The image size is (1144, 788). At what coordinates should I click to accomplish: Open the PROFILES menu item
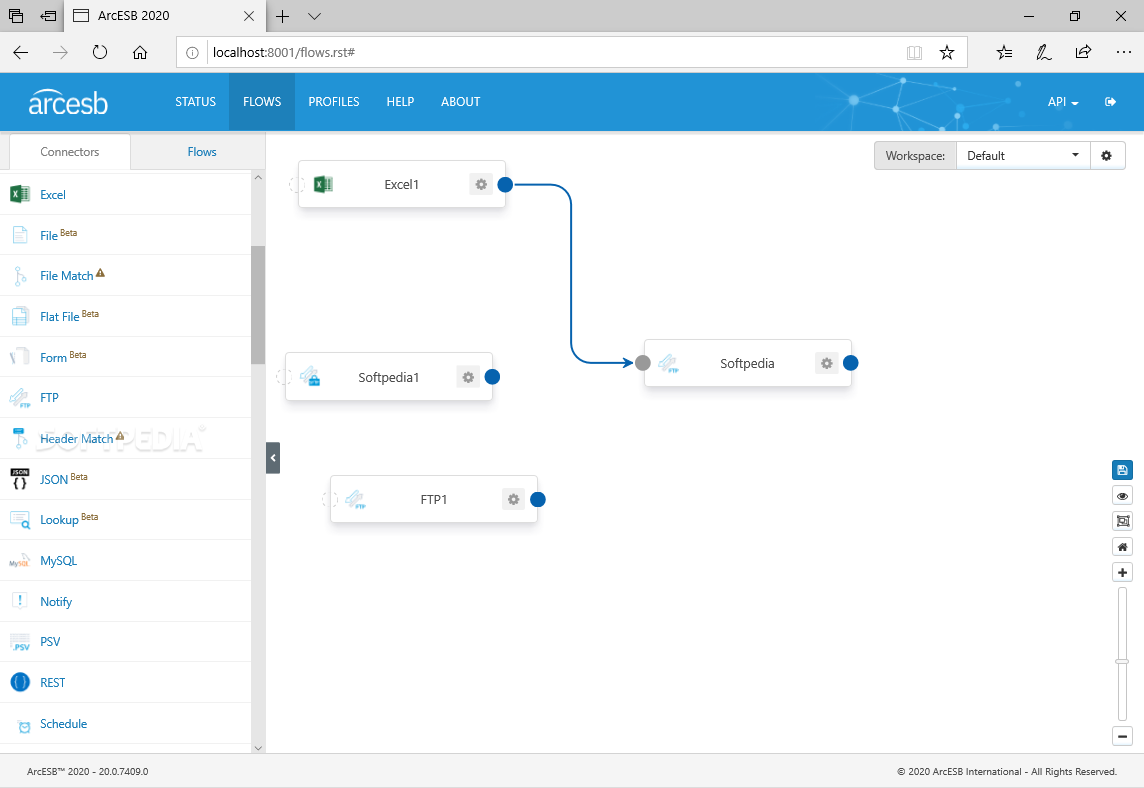point(333,102)
